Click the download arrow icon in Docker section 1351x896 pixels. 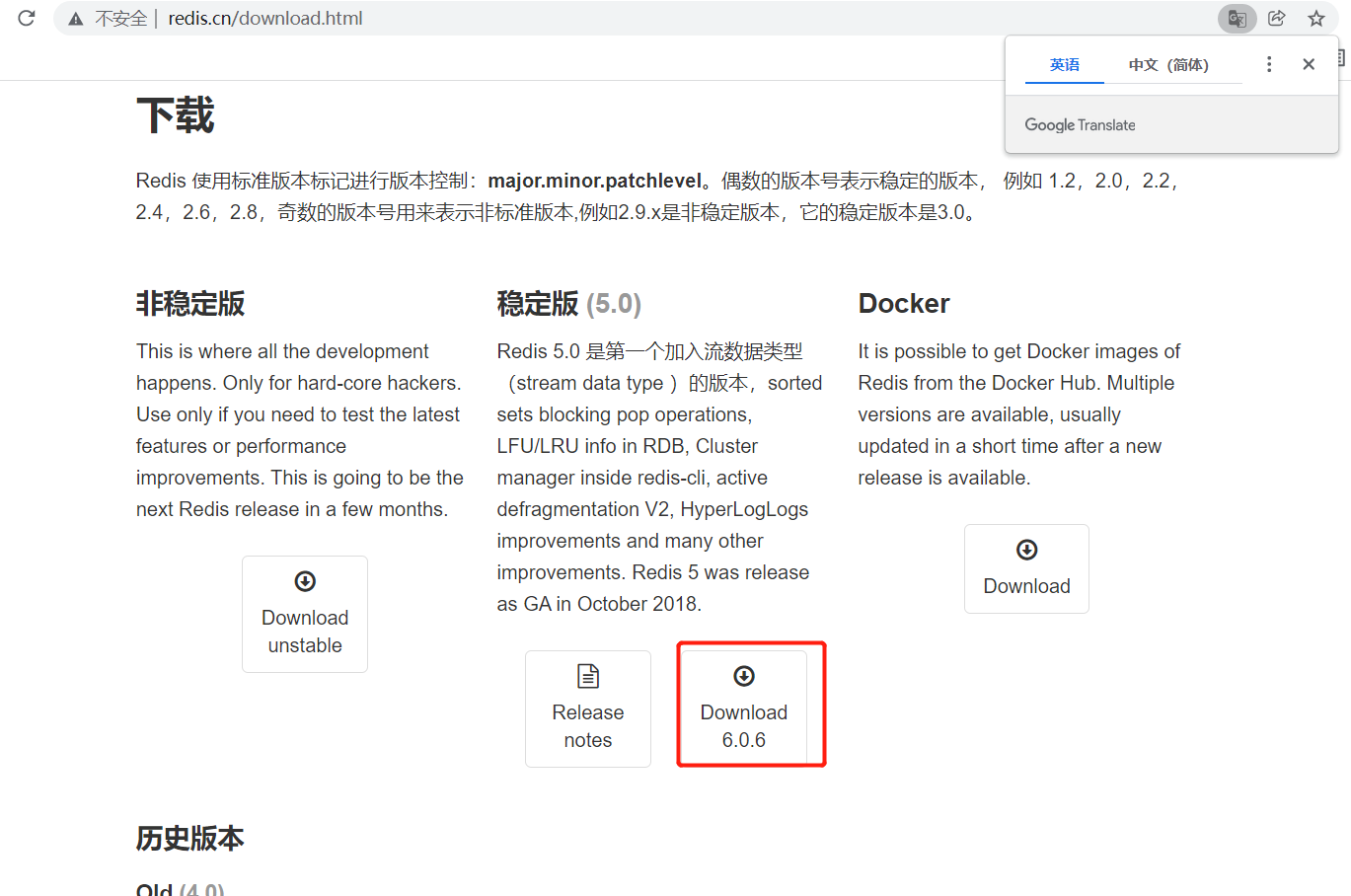1026,550
